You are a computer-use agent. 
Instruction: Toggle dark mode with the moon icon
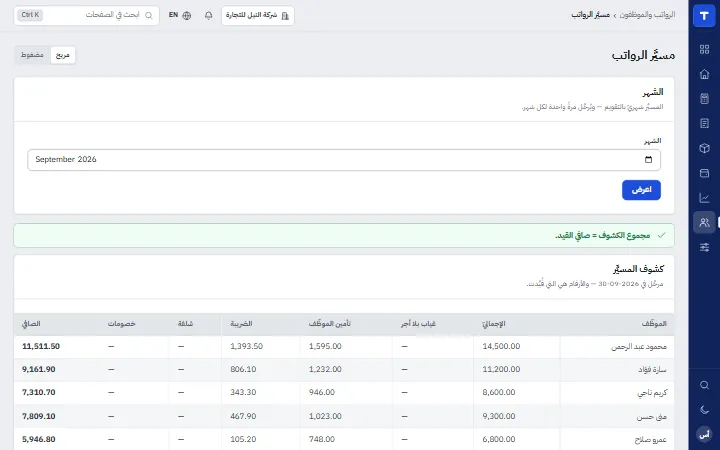[704, 410]
